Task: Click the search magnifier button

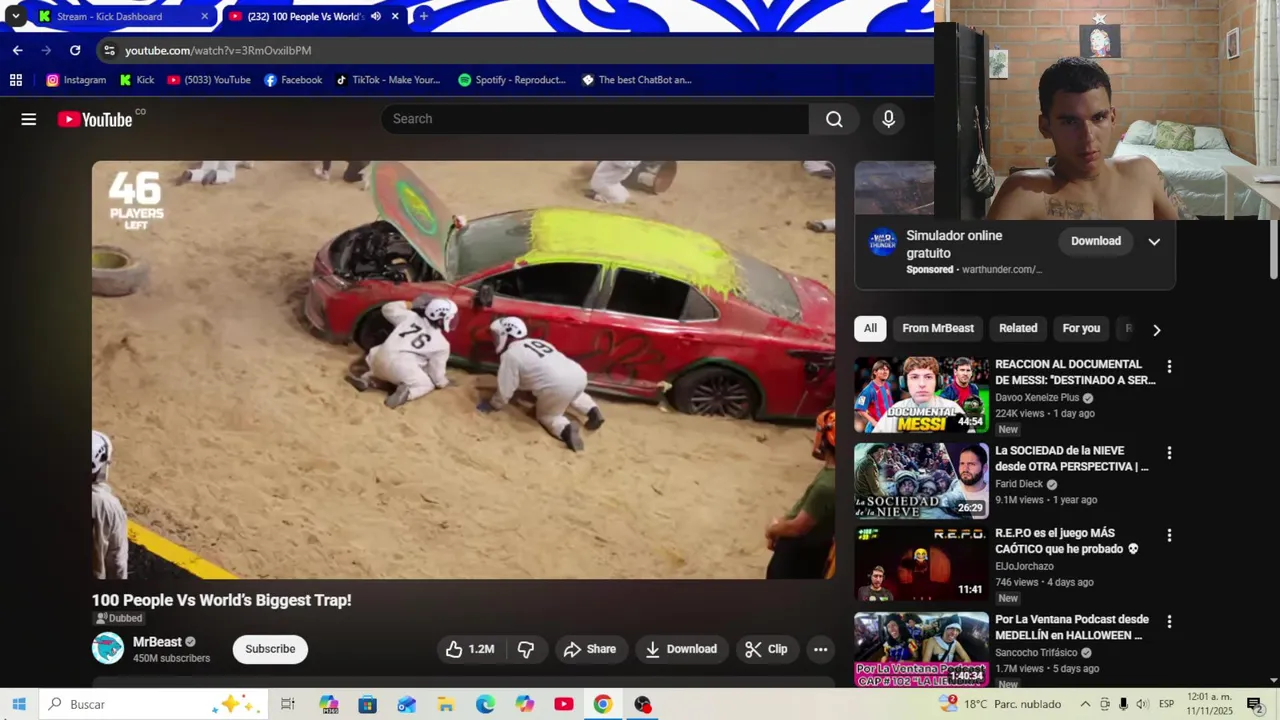Action: pyautogui.click(x=834, y=119)
